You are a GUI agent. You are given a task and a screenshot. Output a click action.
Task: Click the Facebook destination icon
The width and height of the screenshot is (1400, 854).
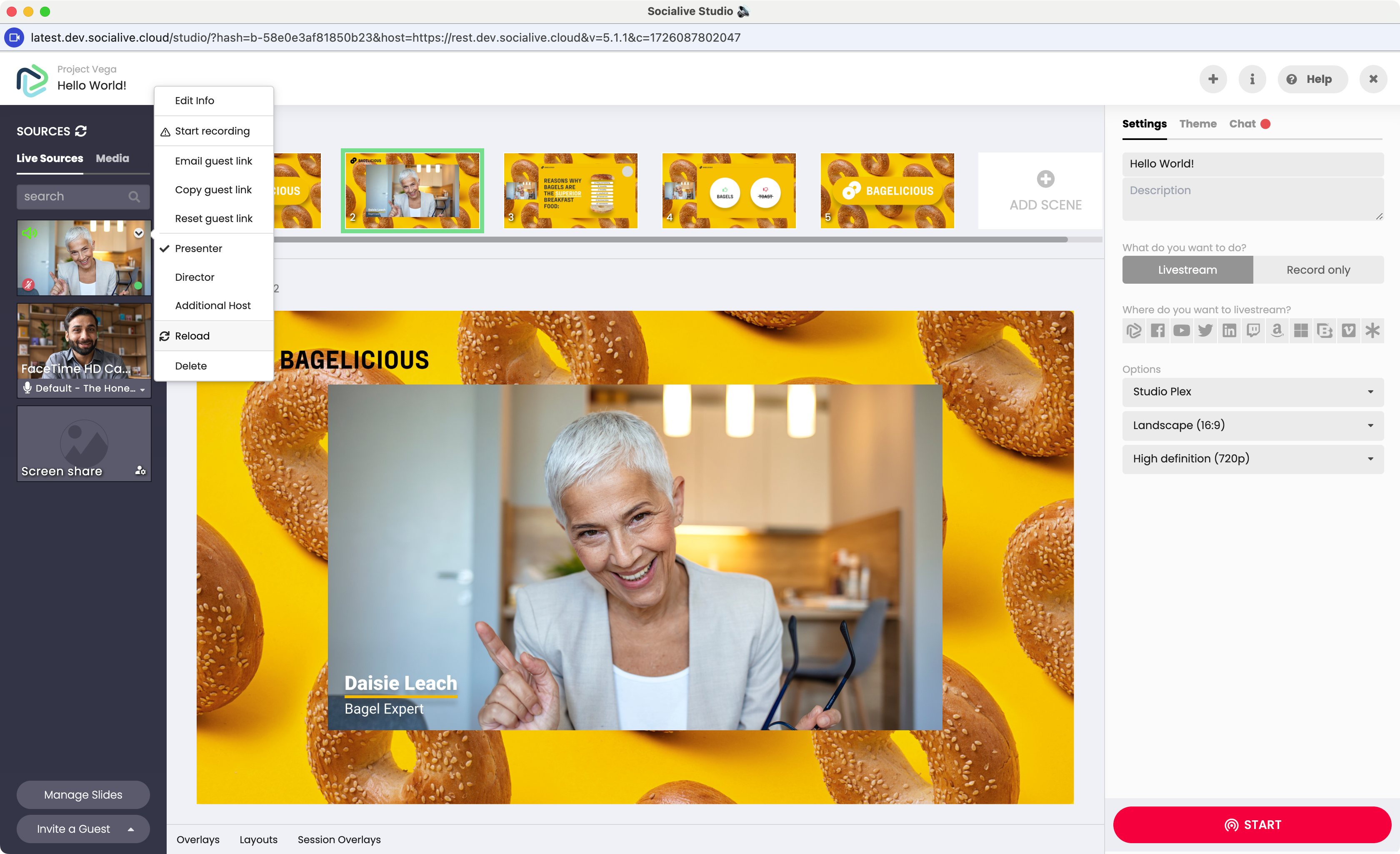1157,331
